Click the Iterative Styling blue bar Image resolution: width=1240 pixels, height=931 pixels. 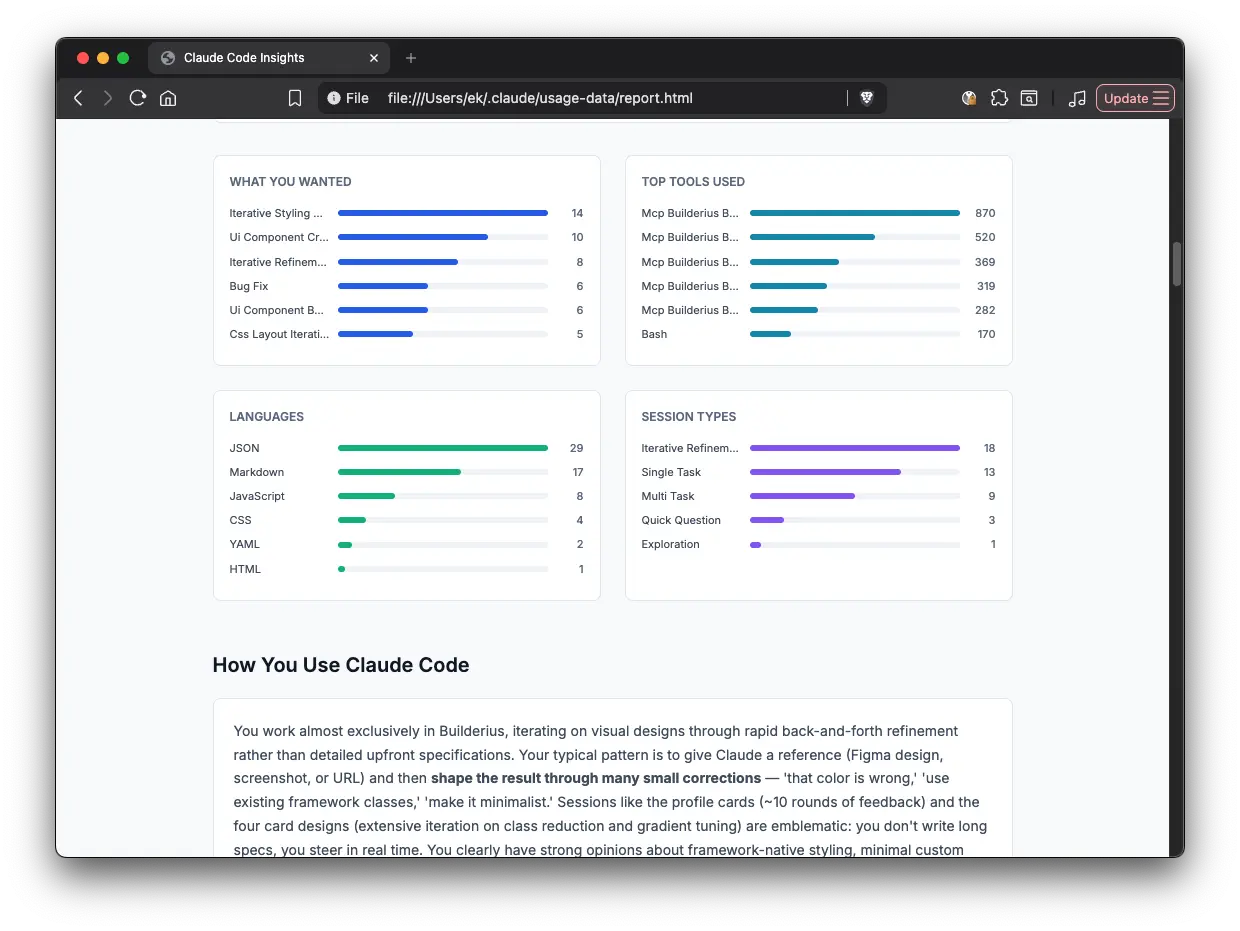pyautogui.click(x=442, y=213)
